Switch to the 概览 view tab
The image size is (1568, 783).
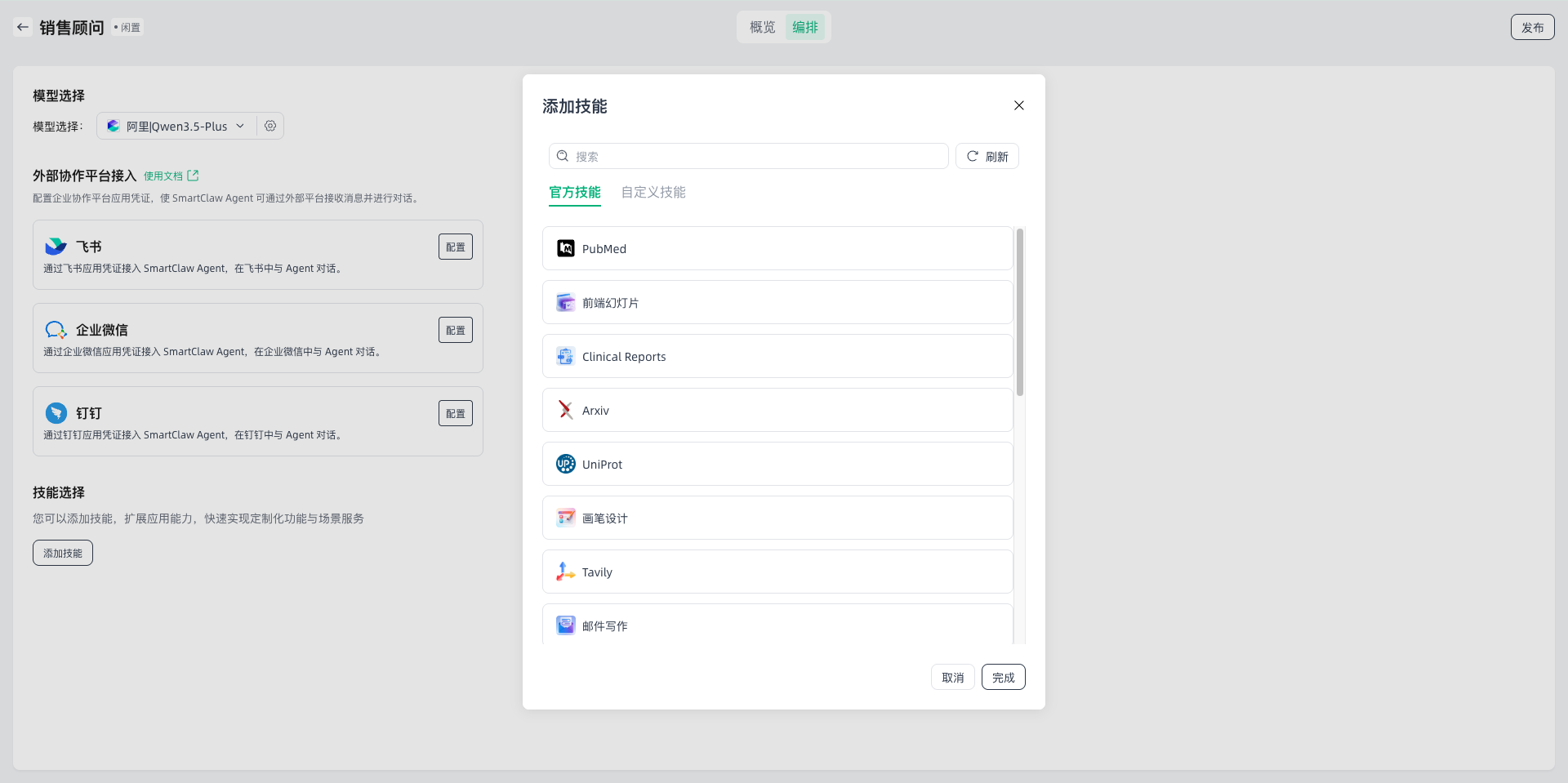(762, 27)
